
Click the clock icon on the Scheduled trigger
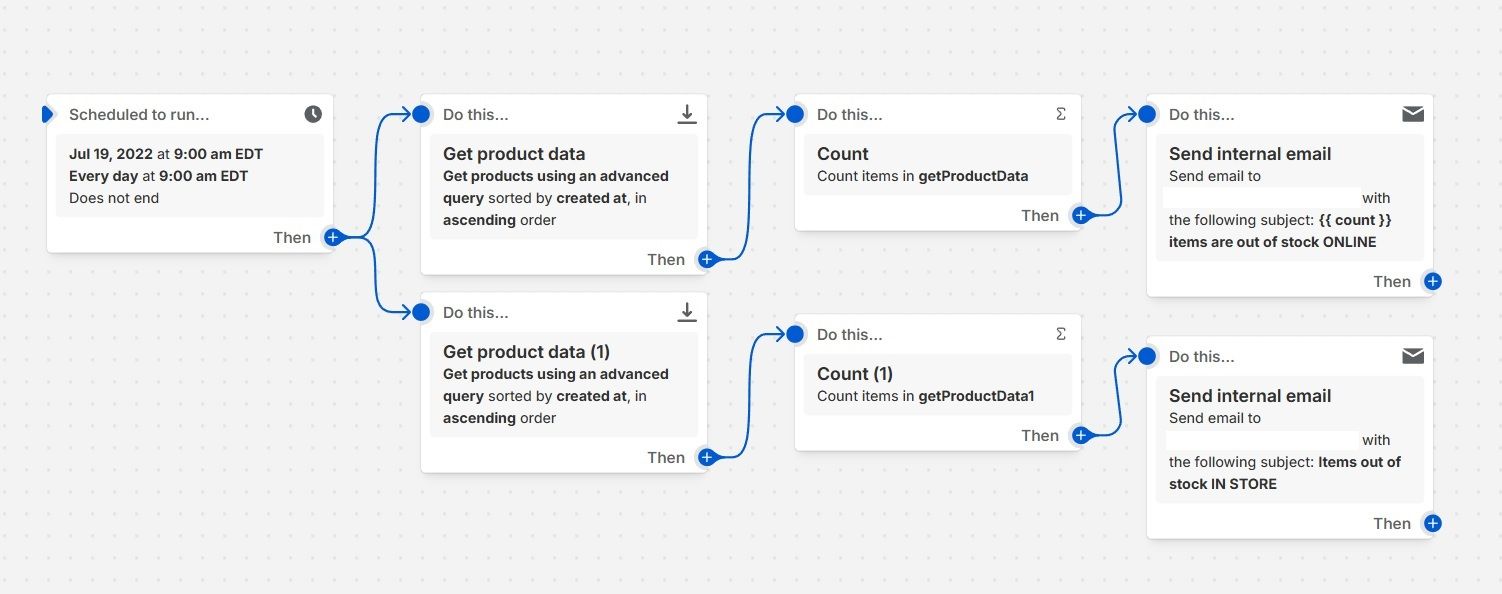pyautogui.click(x=313, y=114)
